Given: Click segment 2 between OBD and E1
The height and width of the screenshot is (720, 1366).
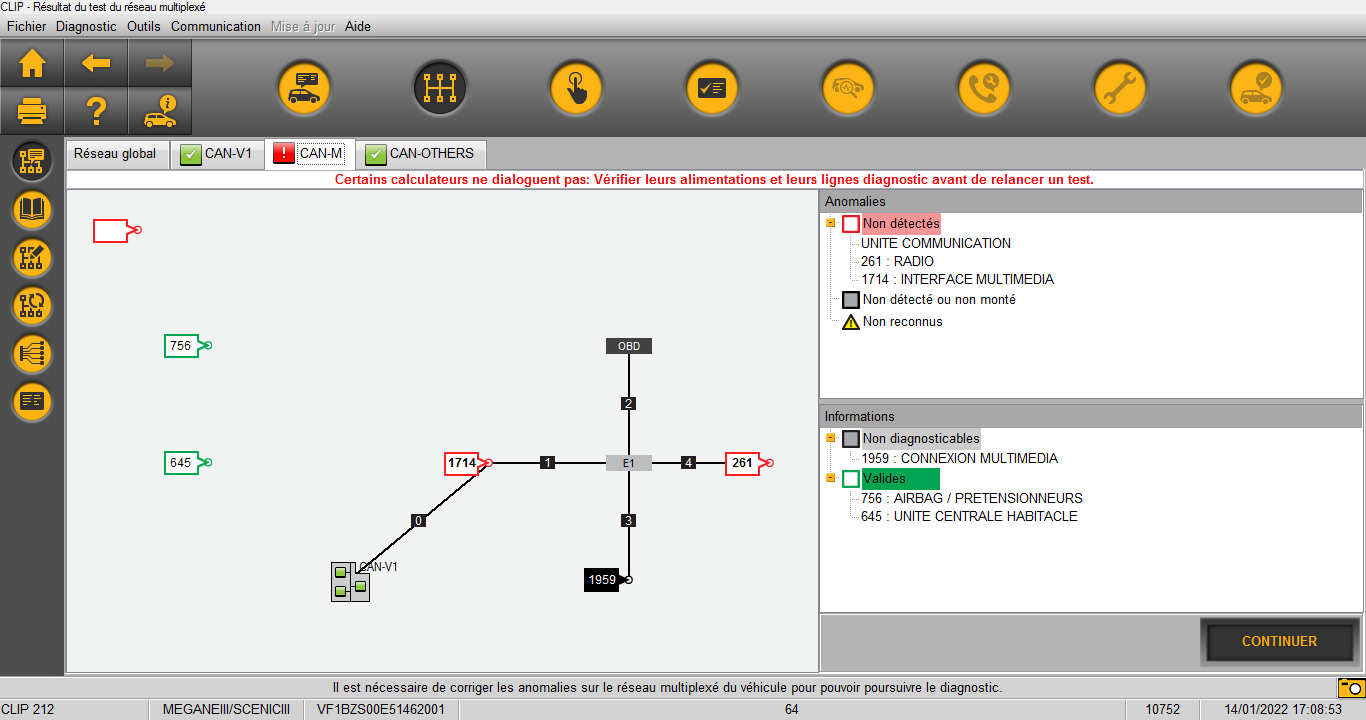Looking at the screenshot, I should pyautogui.click(x=628, y=404).
